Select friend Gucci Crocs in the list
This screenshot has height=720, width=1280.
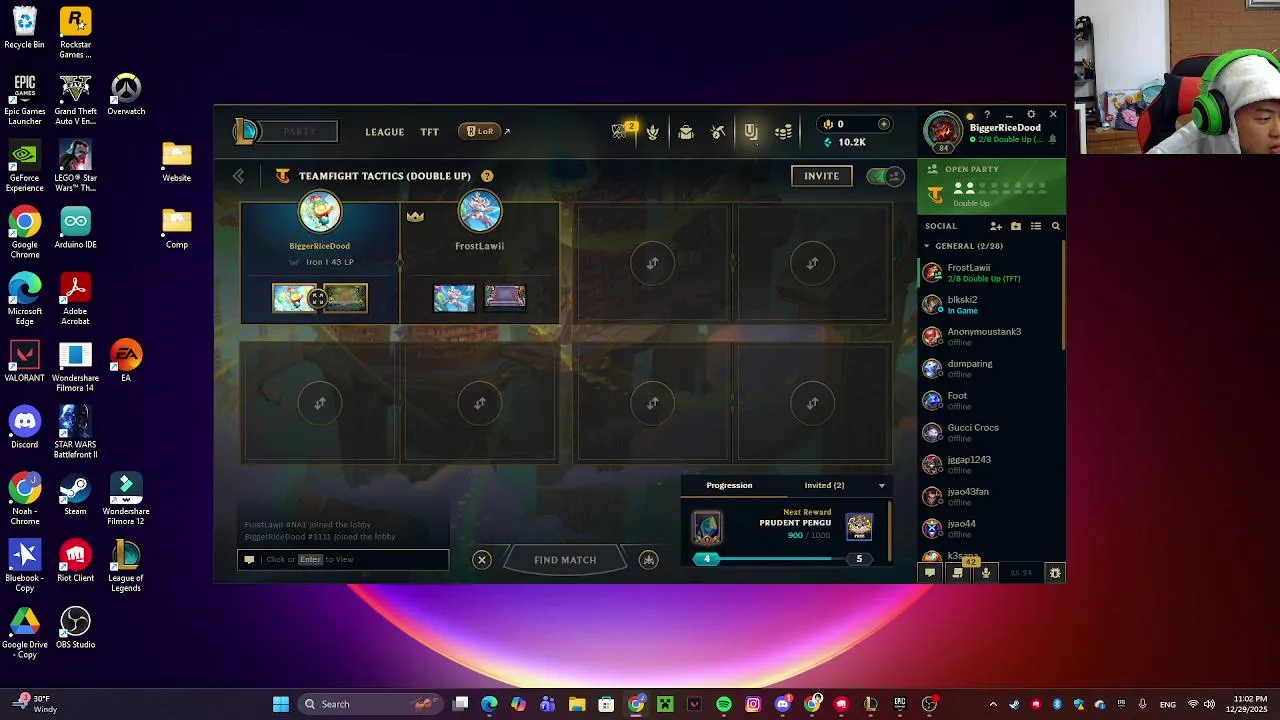989,432
